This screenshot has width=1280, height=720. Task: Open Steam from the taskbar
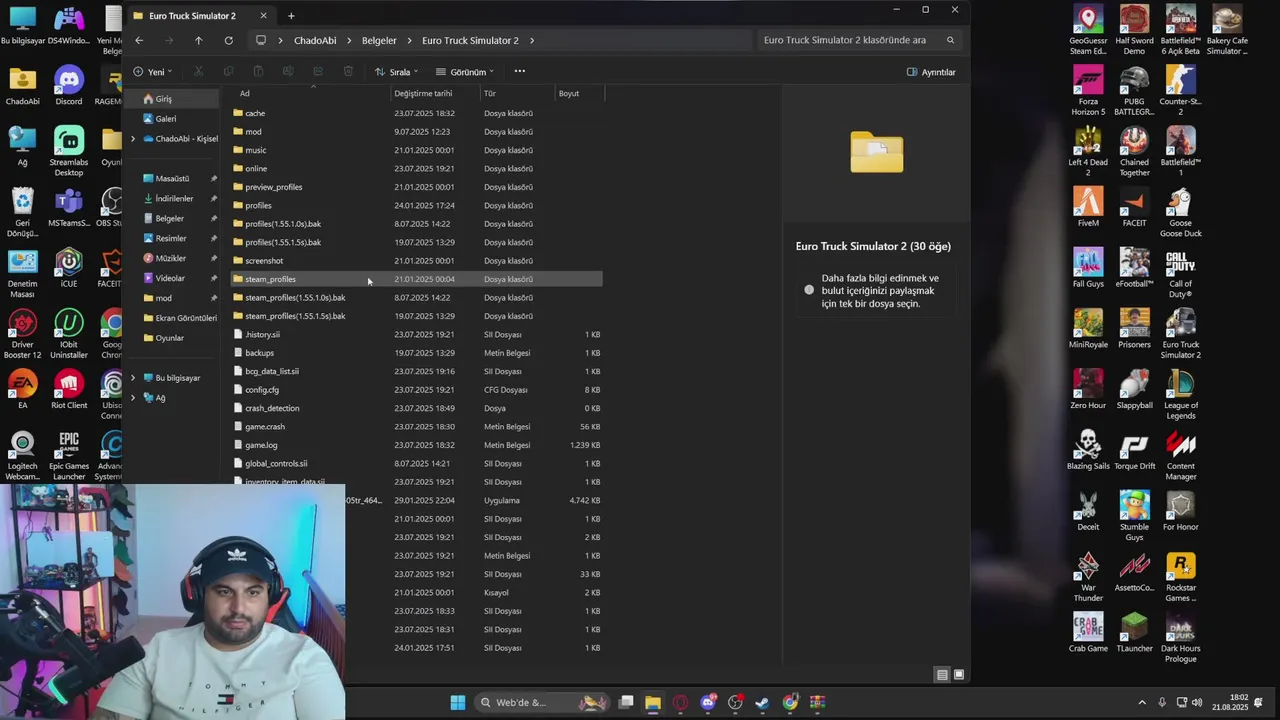[x=762, y=702]
